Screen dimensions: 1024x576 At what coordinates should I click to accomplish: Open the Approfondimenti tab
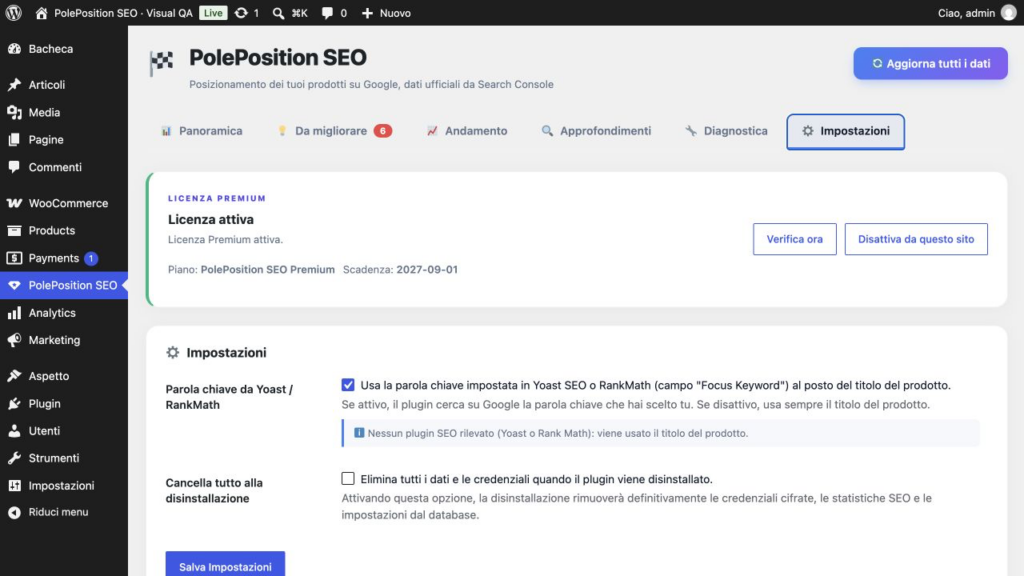pos(596,131)
